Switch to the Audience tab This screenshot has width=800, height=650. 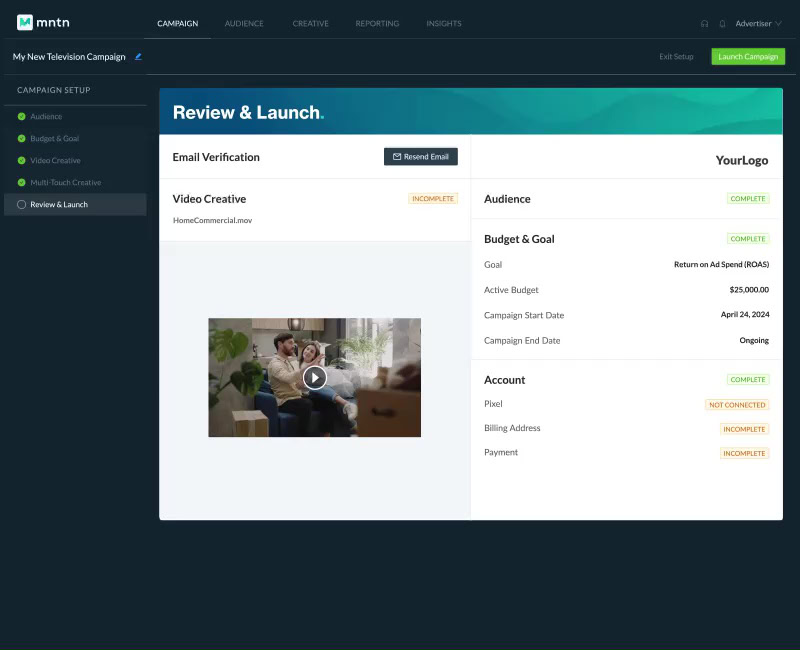pyautogui.click(x=245, y=23)
